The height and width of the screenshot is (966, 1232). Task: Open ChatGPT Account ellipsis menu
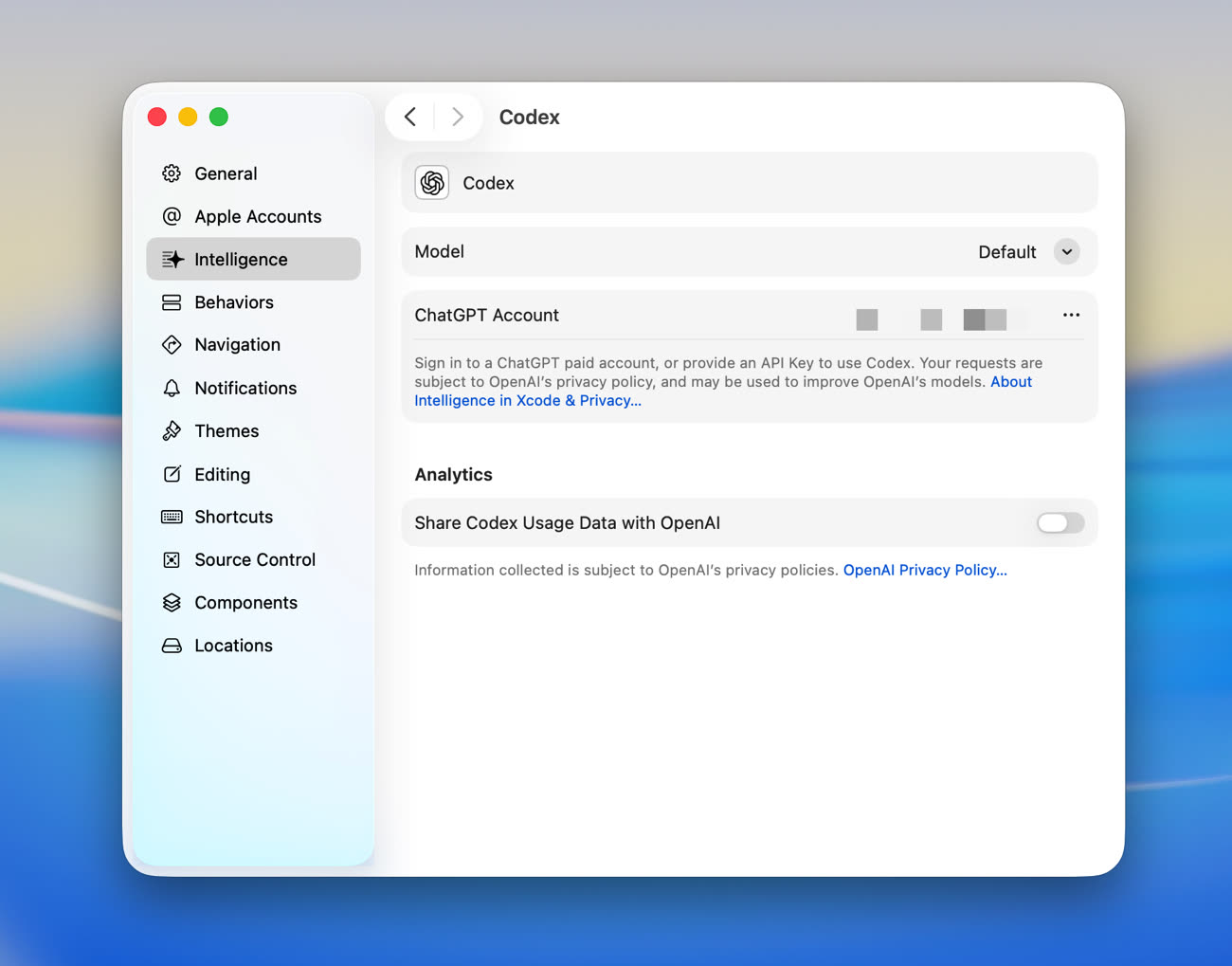pyautogui.click(x=1071, y=315)
